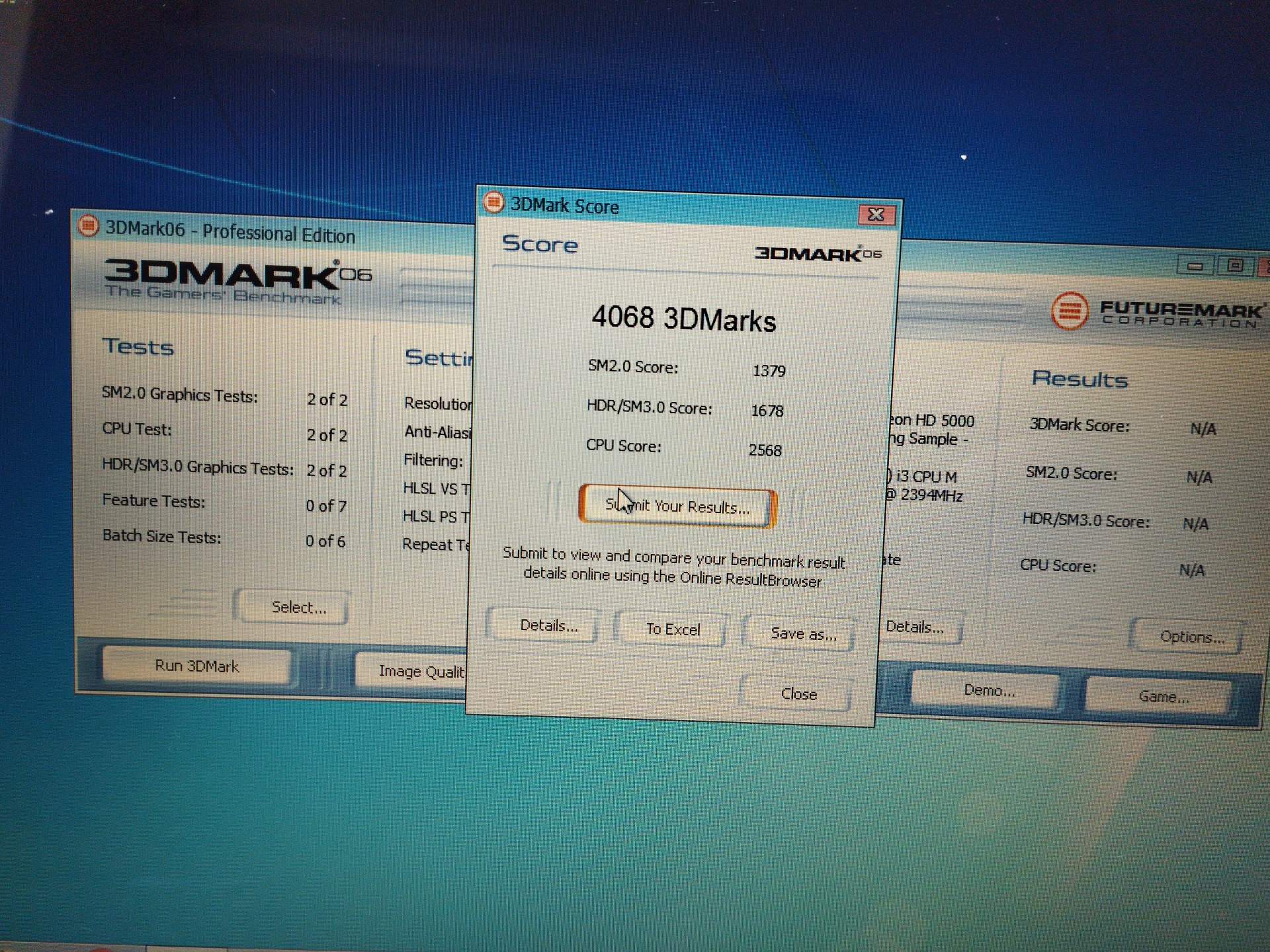Click SM2.0 Score N/A in Results

coord(1199,477)
